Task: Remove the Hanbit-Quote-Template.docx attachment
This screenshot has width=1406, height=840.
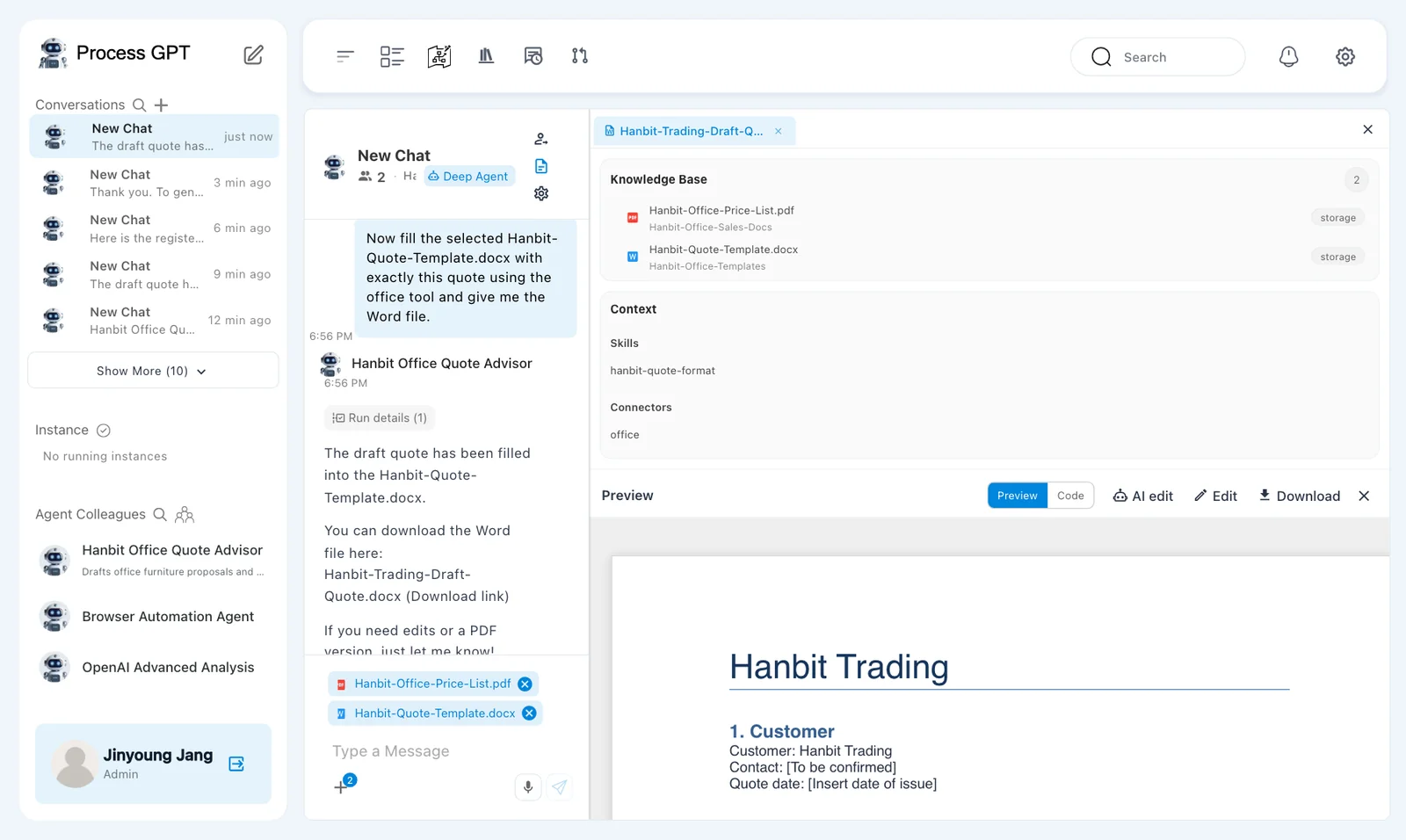Action: click(529, 713)
